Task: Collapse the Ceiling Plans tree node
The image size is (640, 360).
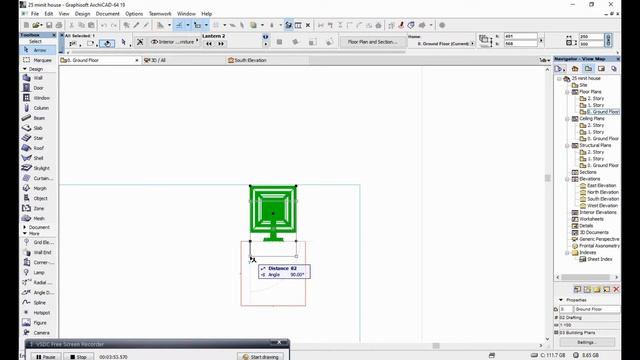Action: tap(567, 119)
